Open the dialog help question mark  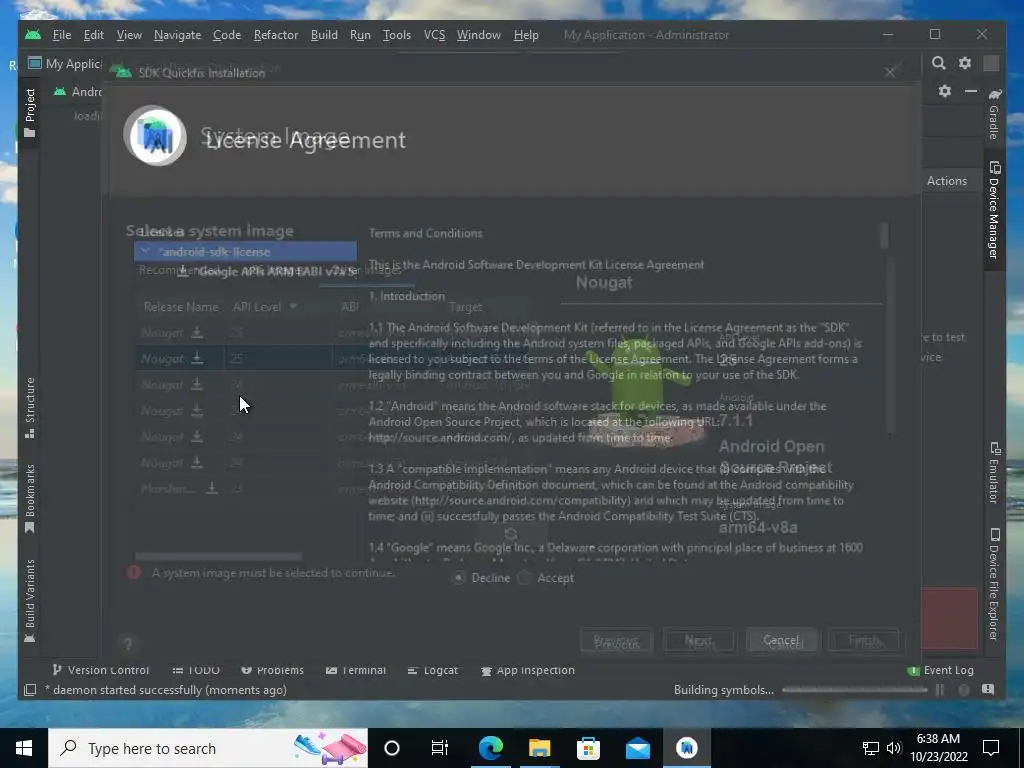tap(128, 645)
